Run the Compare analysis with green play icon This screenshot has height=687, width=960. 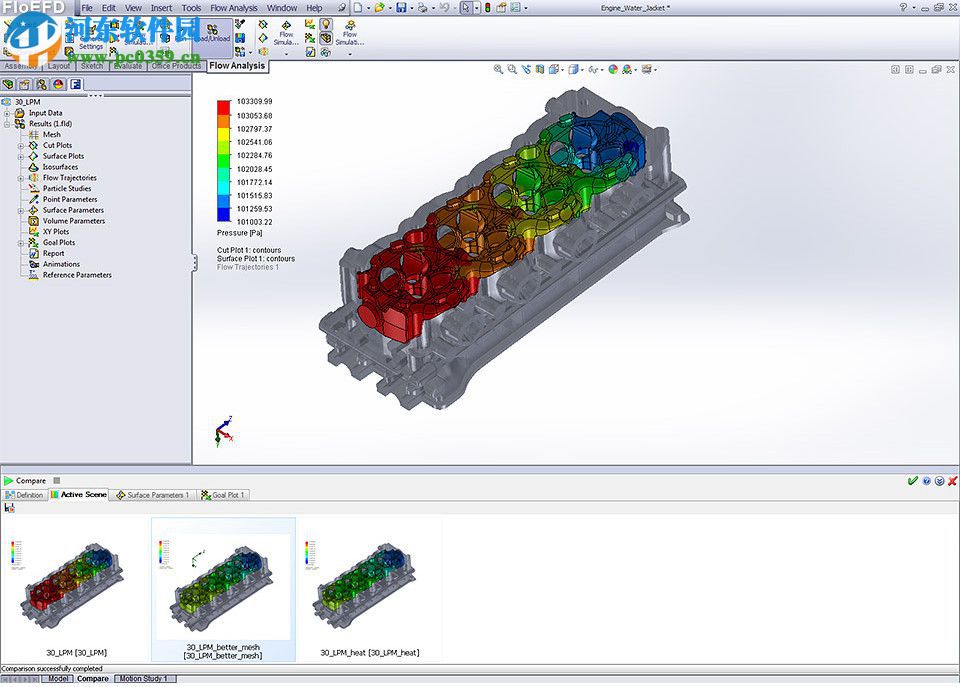tap(10, 481)
